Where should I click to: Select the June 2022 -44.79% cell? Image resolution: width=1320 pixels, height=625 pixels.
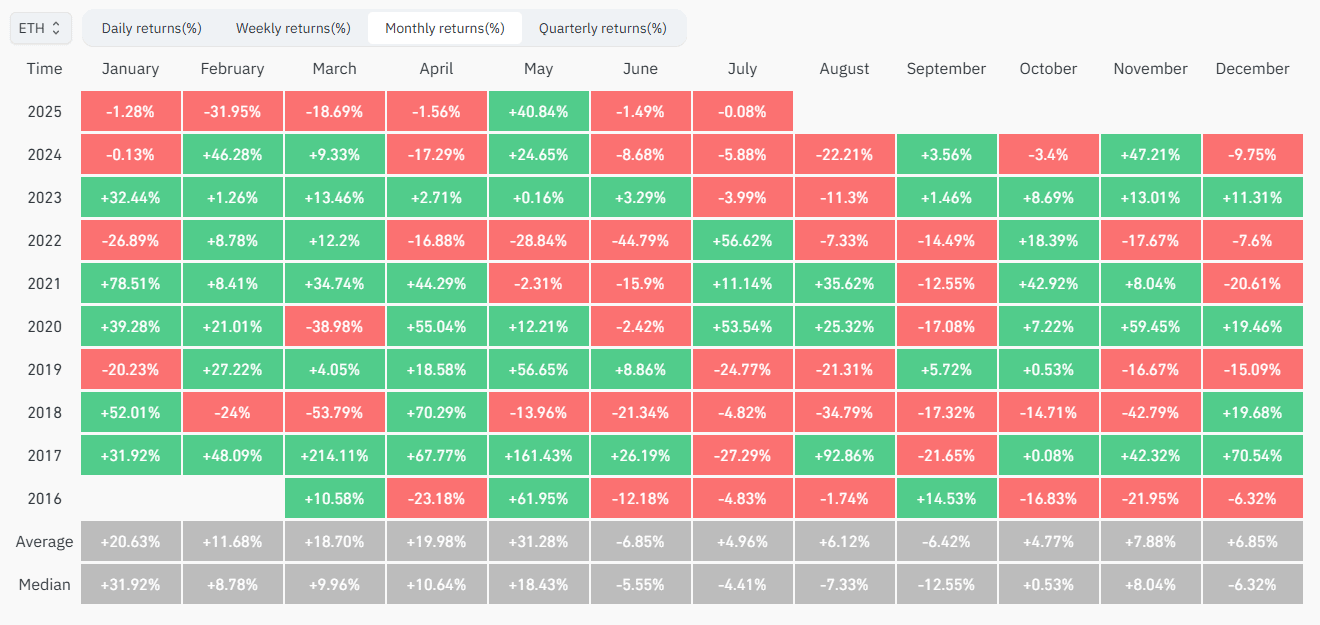point(640,240)
